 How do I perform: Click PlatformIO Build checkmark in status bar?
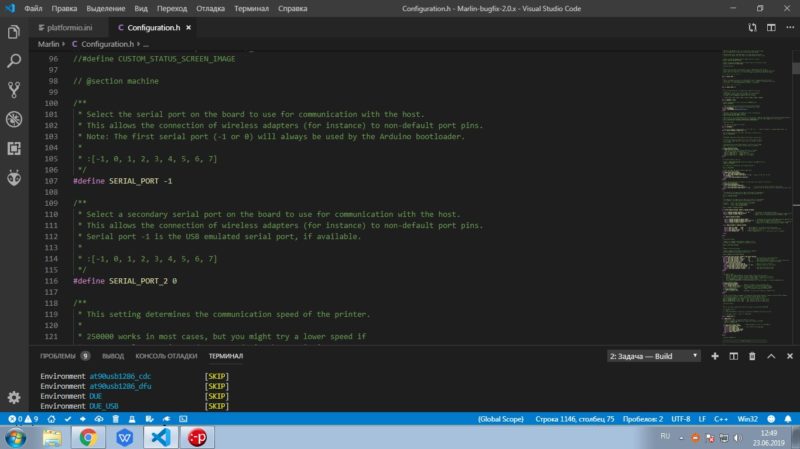click(68, 419)
